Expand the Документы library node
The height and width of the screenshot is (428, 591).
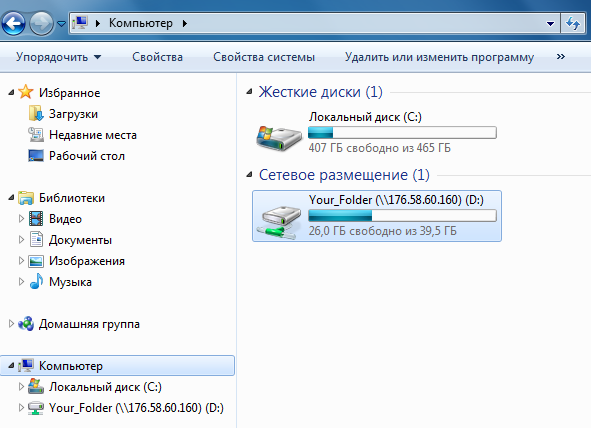click(21, 240)
